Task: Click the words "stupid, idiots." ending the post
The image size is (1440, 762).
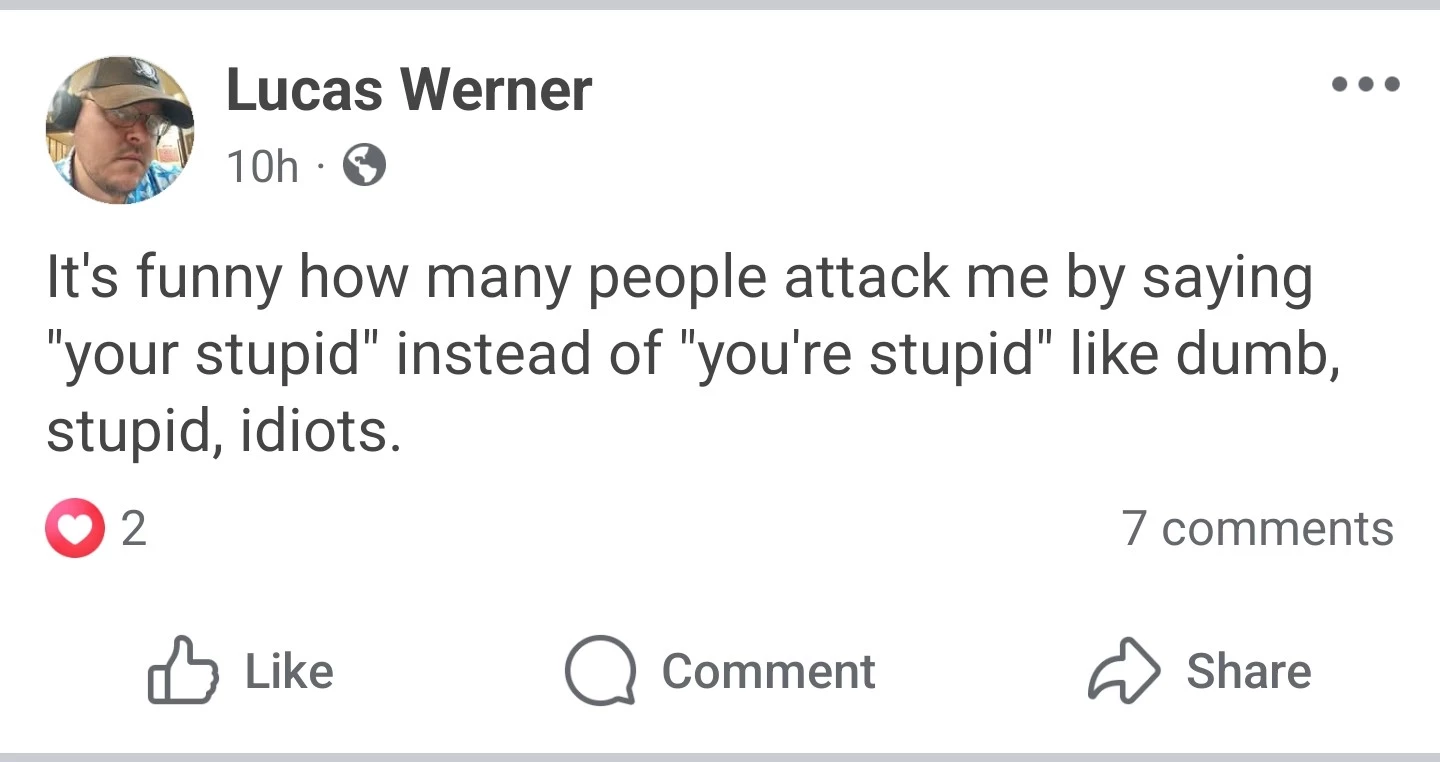Action: tap(224, 430)
